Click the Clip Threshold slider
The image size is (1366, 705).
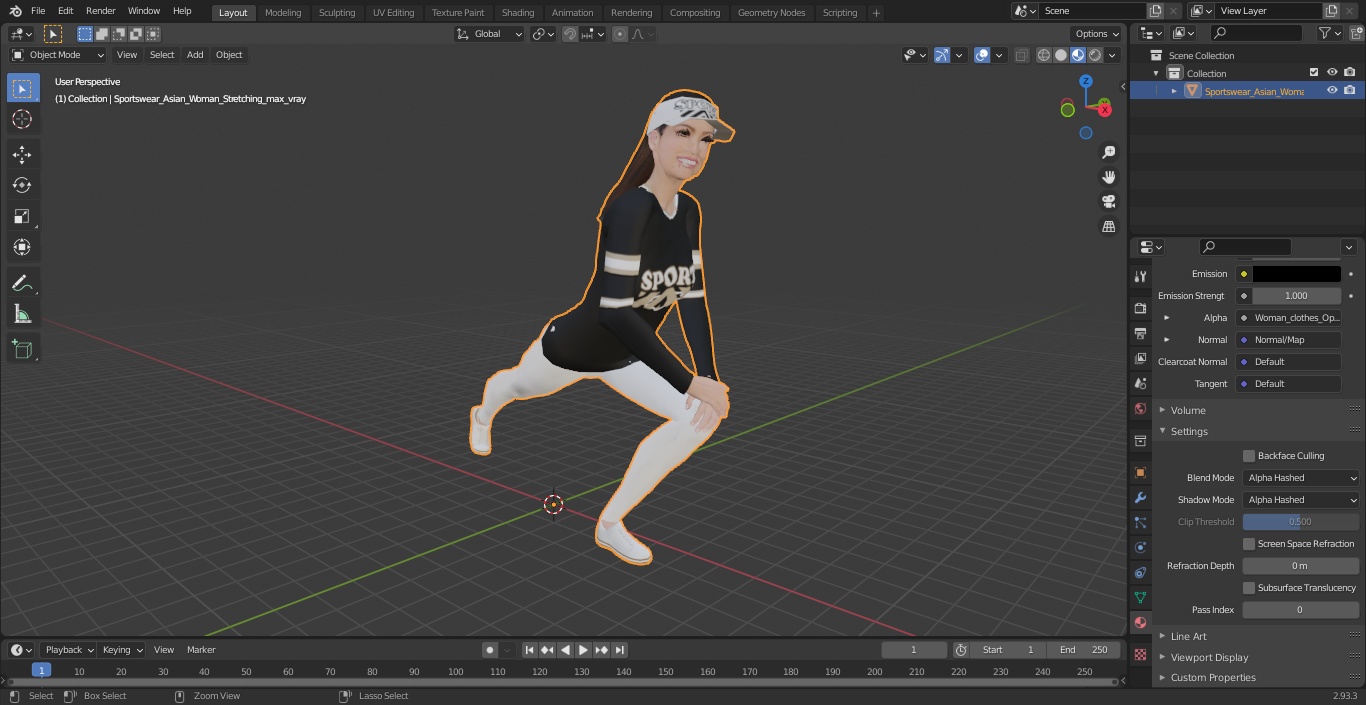tap(1301, 522)
